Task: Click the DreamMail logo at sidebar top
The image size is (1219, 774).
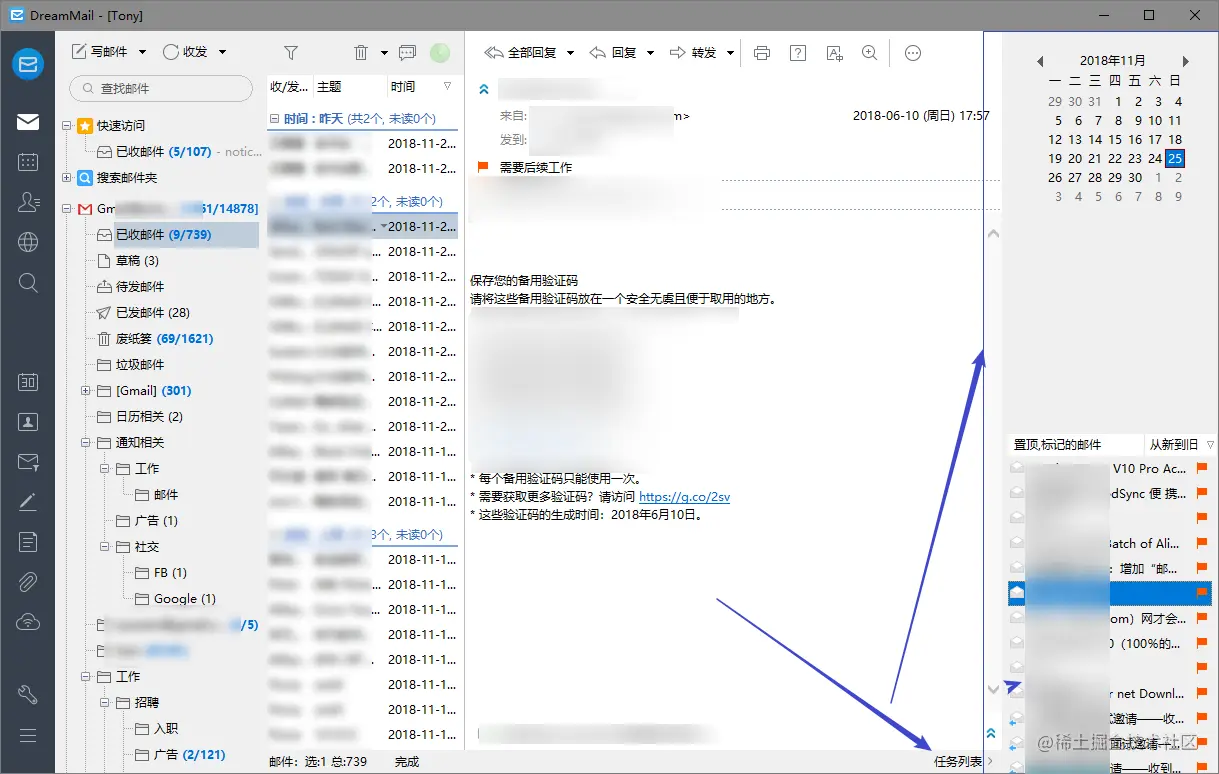Action: [x=28, y=64]
